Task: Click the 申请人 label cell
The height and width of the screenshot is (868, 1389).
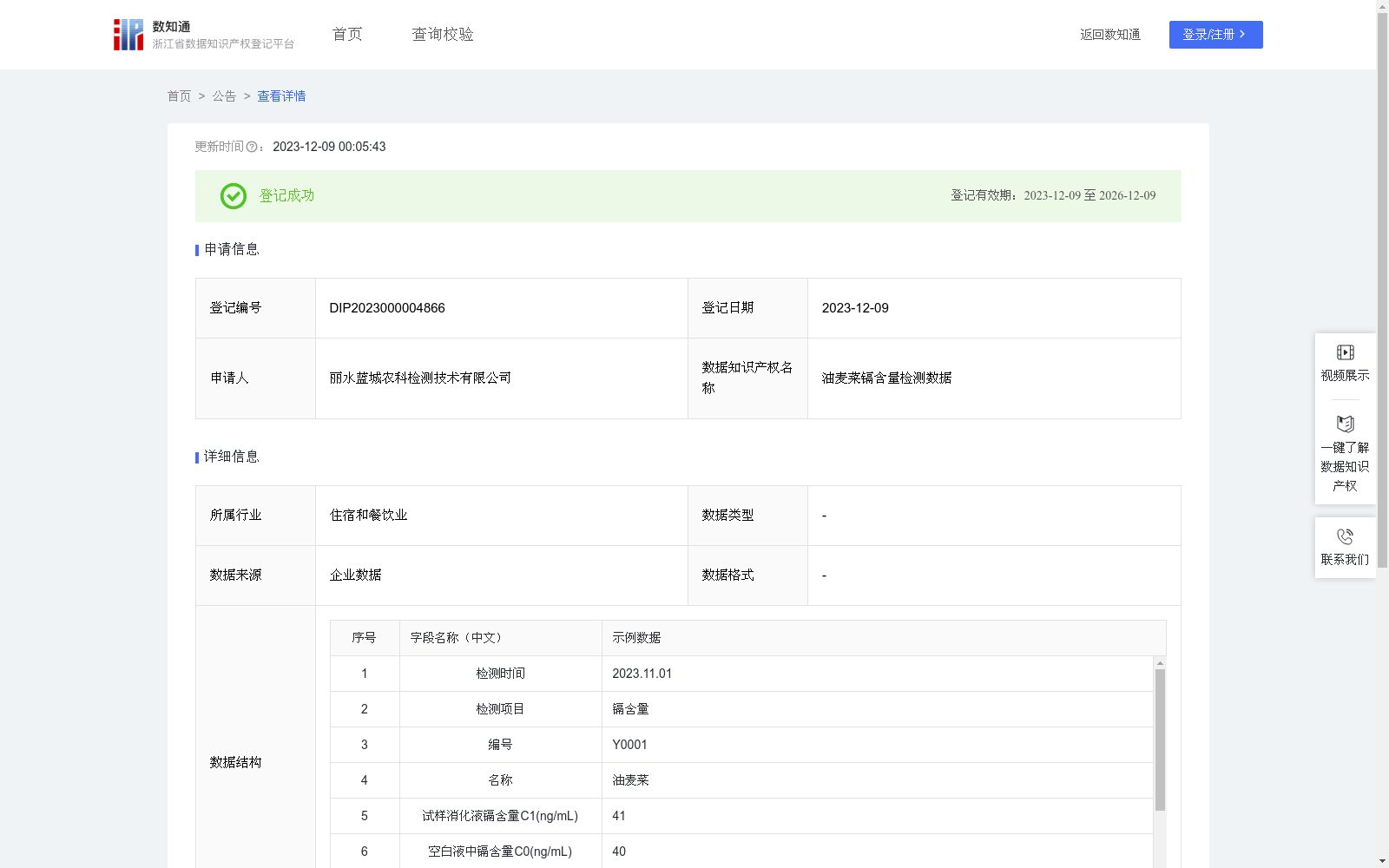Action: [255, 378]
